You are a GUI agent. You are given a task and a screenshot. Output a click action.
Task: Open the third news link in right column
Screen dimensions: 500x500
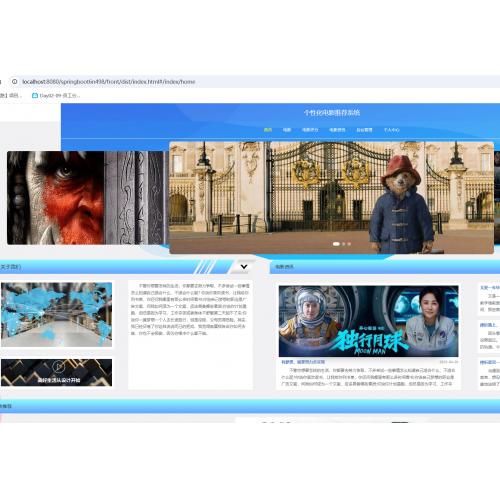pyautogui.click(x=490, y=362)
